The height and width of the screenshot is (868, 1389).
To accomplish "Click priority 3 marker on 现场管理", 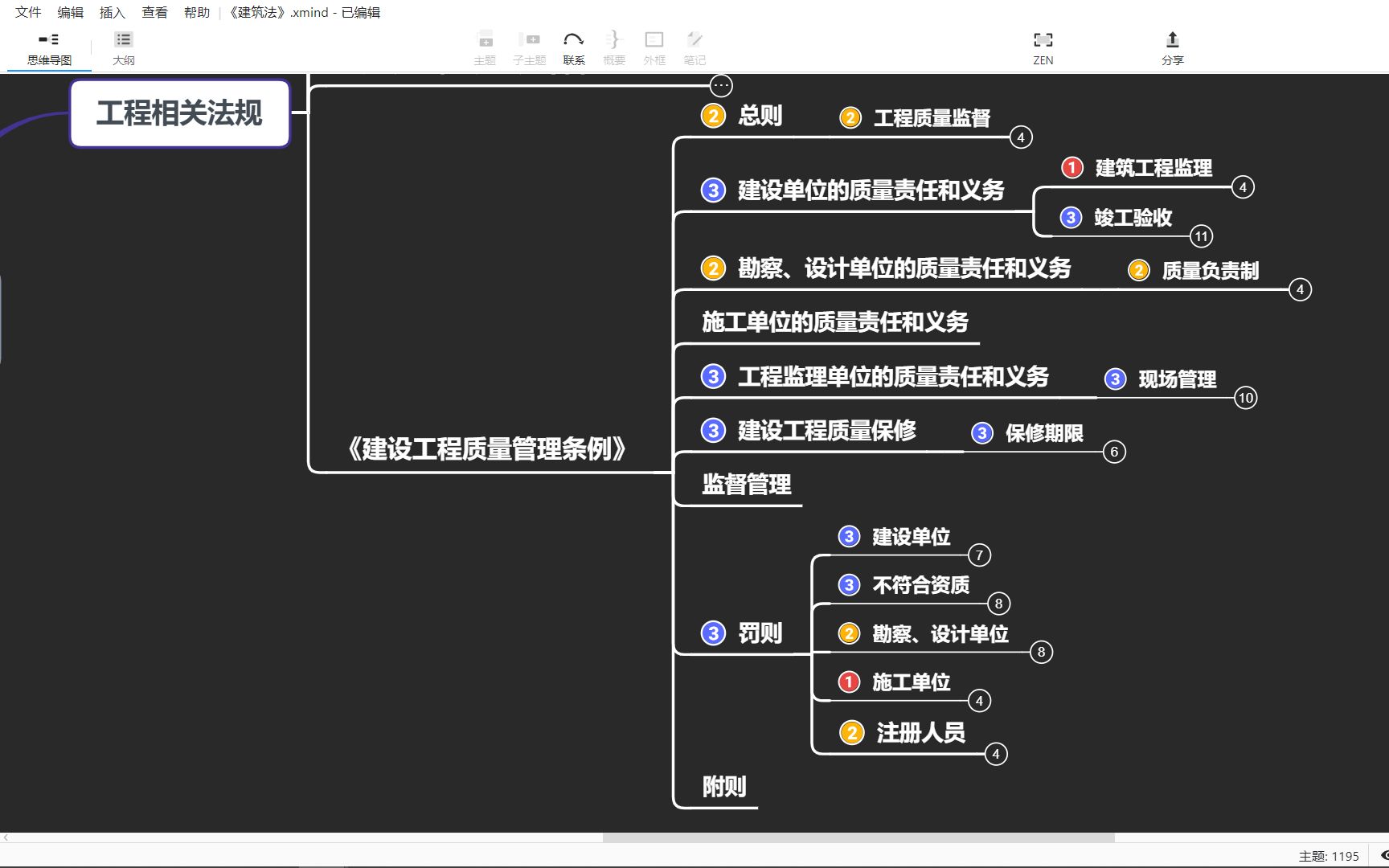I will point(1115,379).
